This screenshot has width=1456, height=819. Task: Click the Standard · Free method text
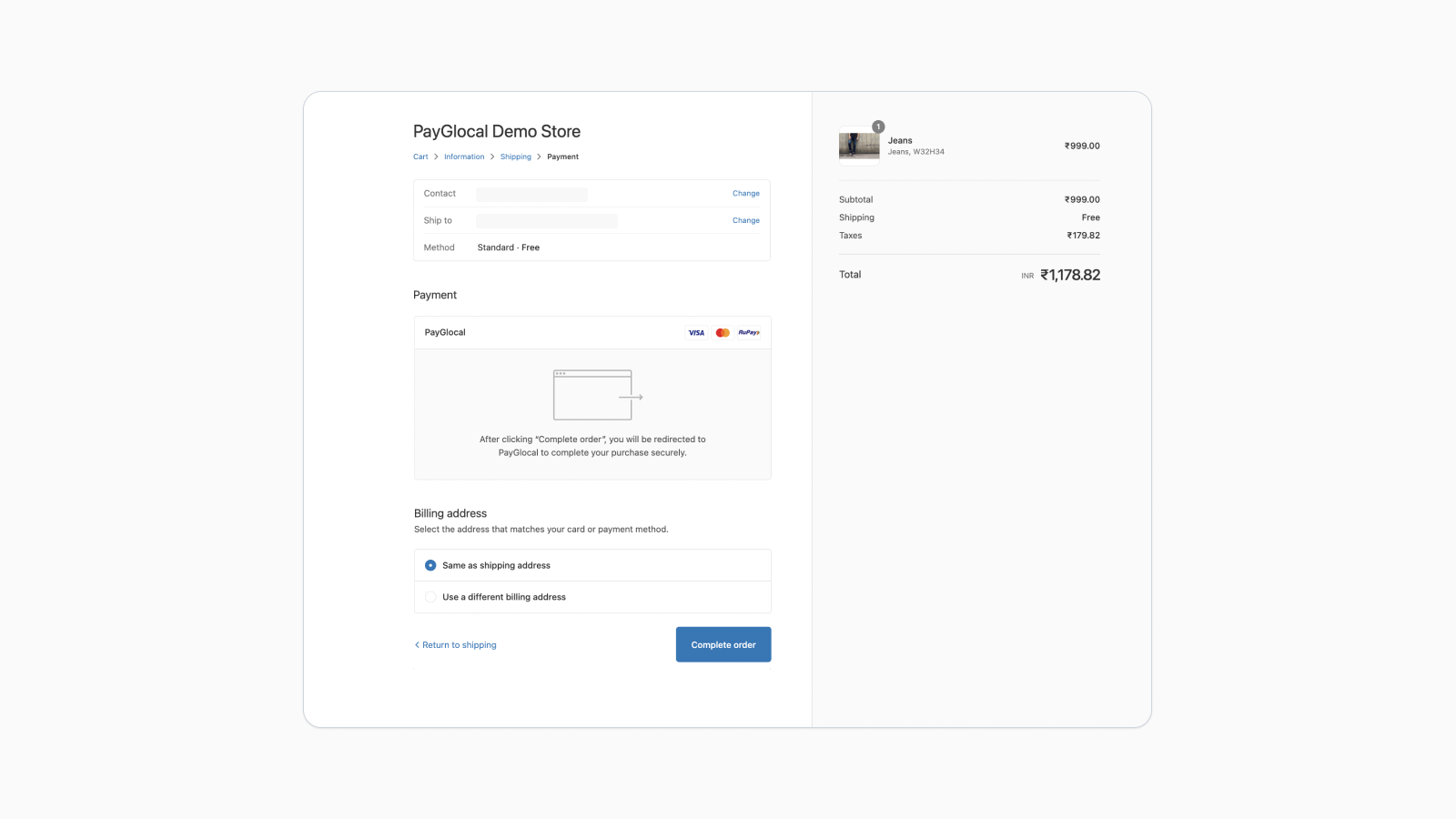(509, 248)
